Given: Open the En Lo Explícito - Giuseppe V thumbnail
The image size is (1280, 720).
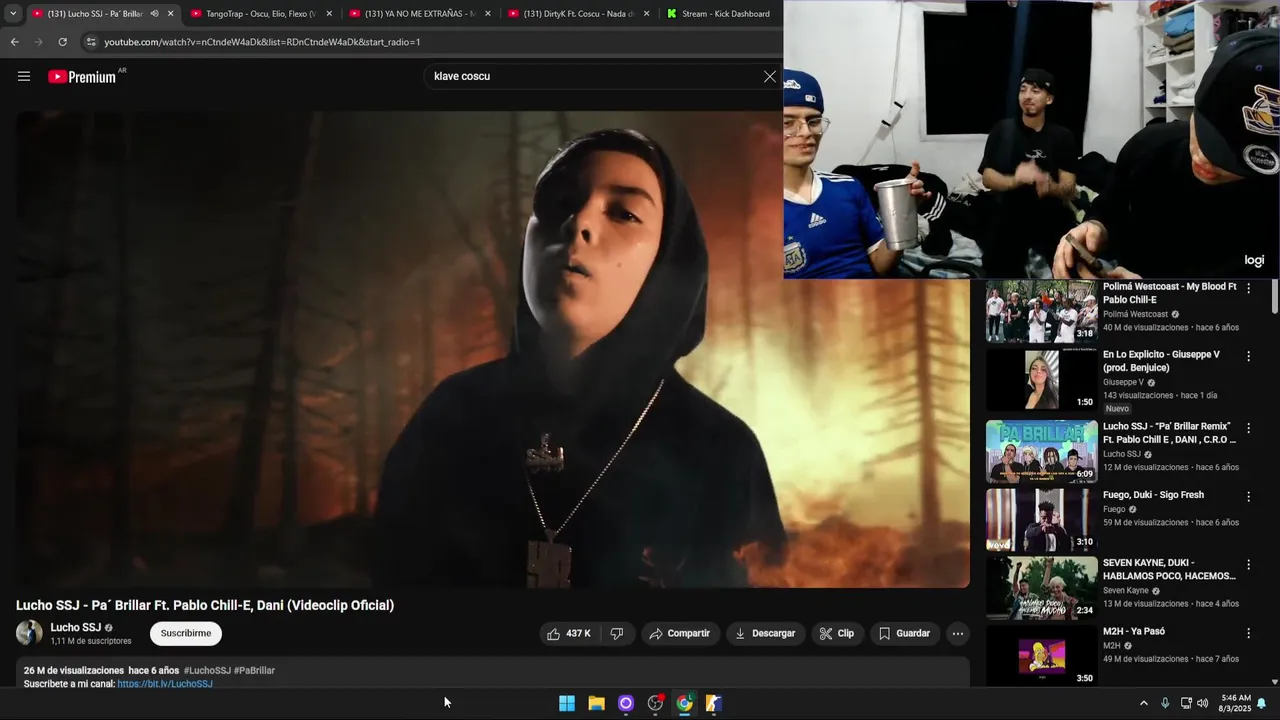Looking at the screenshot, I should point(1041,379).
